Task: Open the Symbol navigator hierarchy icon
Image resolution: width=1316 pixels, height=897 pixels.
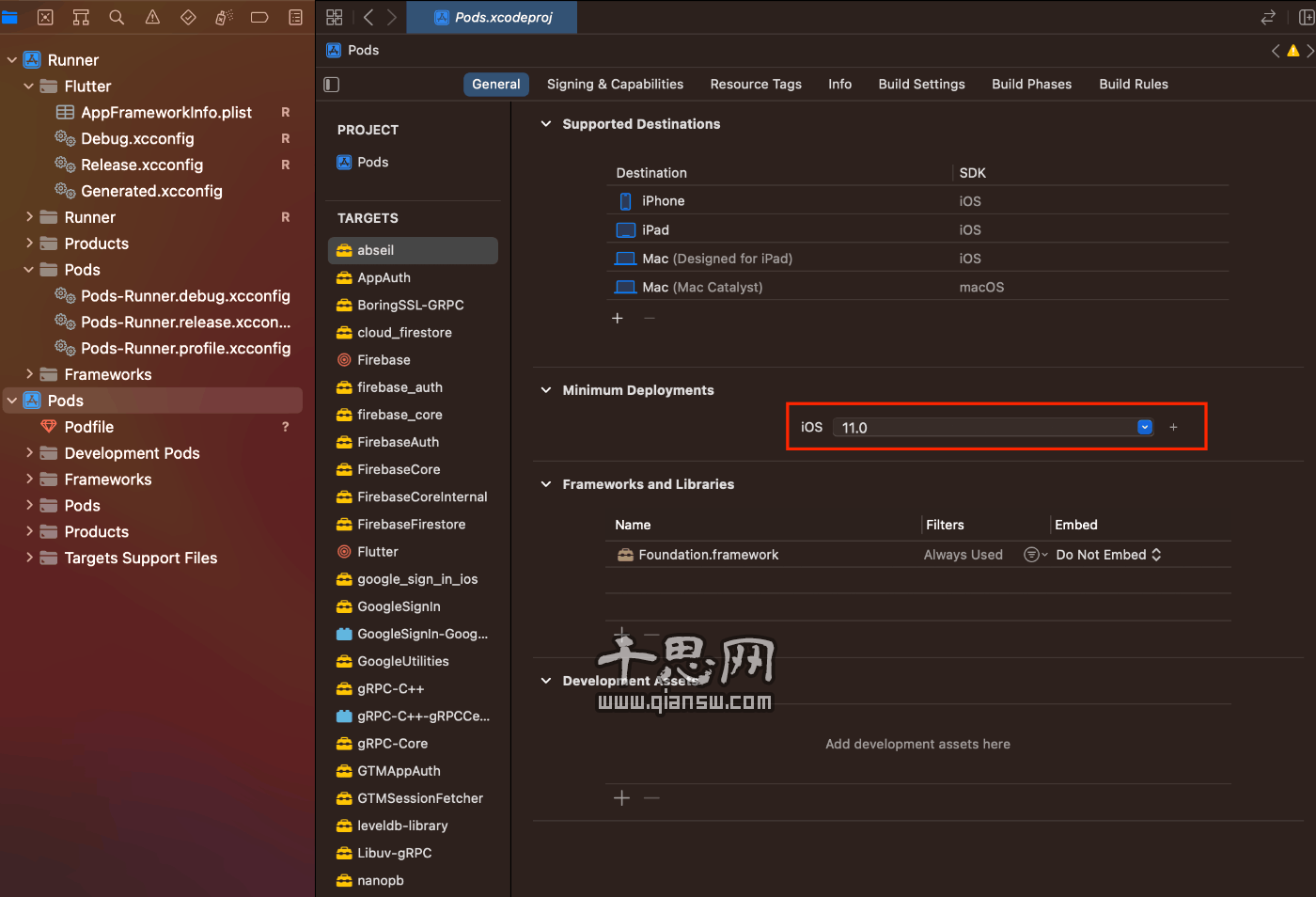Action: click(x=81, y=17)
